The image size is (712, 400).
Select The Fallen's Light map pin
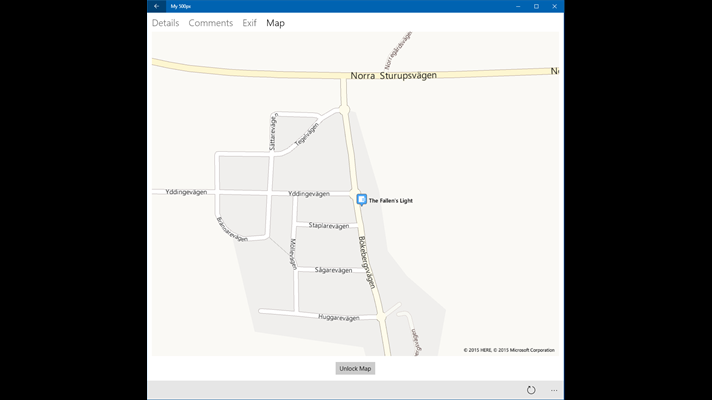[x=361, y=199]
